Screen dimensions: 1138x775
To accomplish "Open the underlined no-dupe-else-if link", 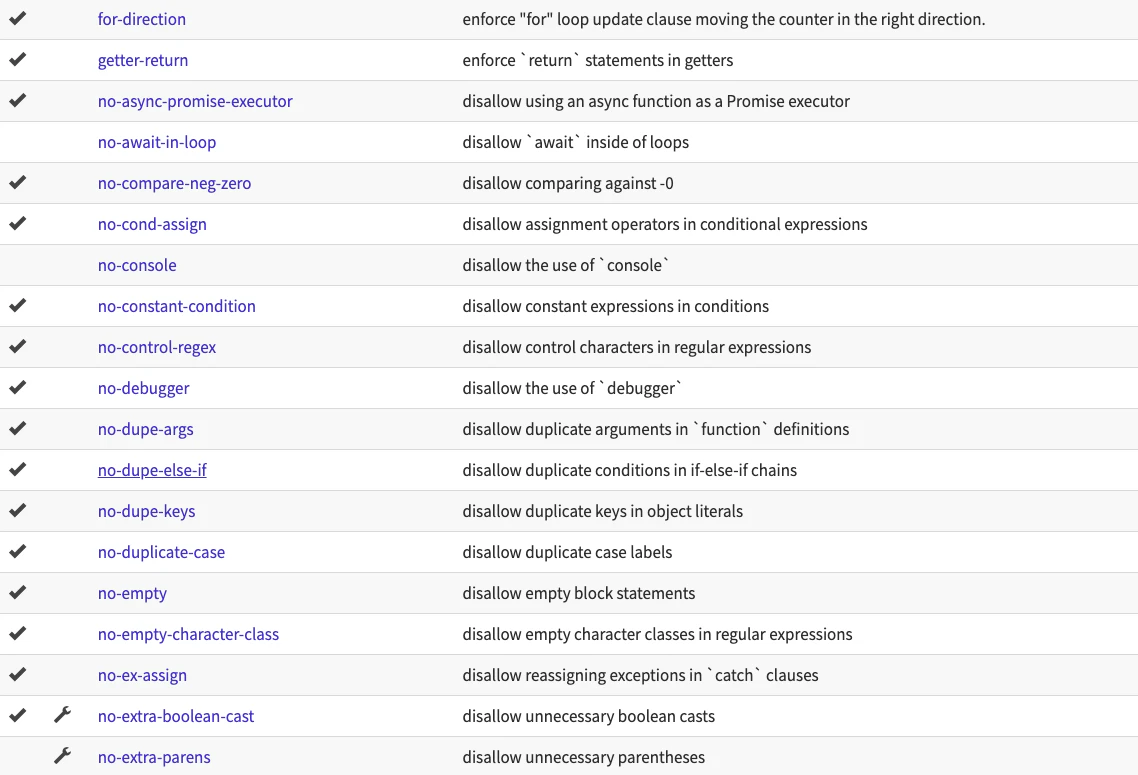I will pyautogui.click(x=152, y=470).
